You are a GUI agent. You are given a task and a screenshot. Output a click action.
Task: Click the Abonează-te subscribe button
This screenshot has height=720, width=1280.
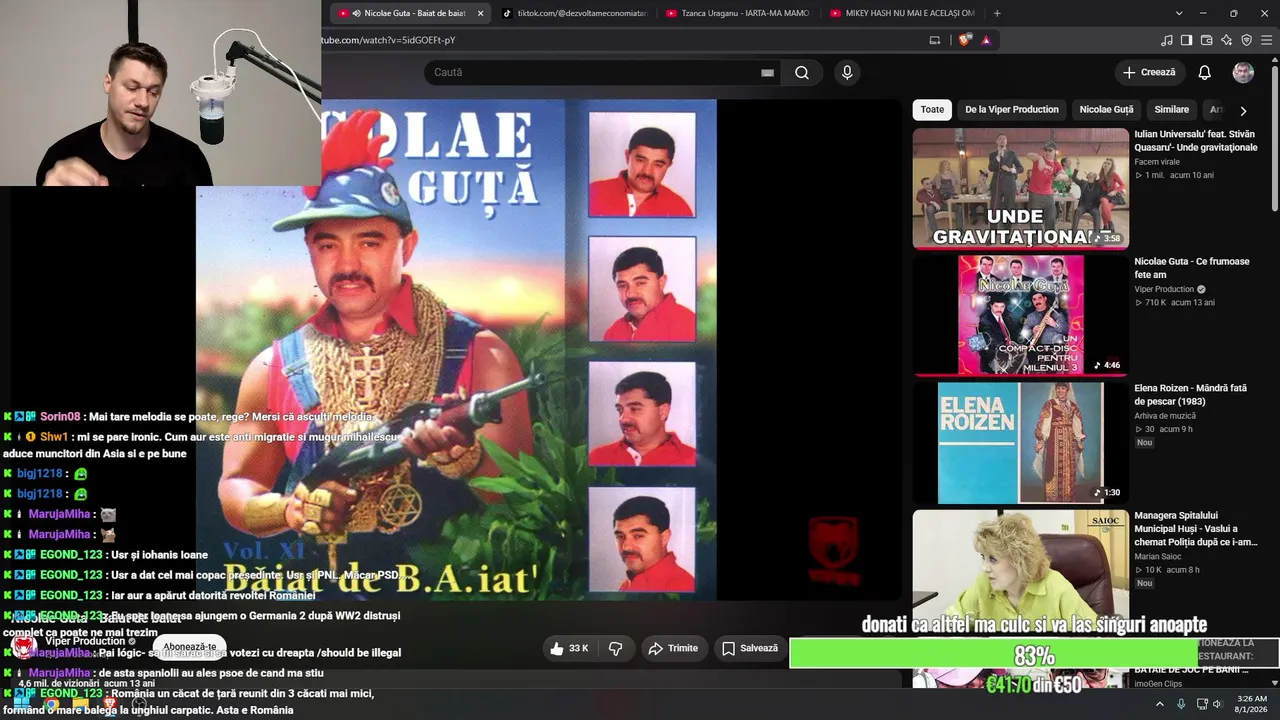coord(190,647)
